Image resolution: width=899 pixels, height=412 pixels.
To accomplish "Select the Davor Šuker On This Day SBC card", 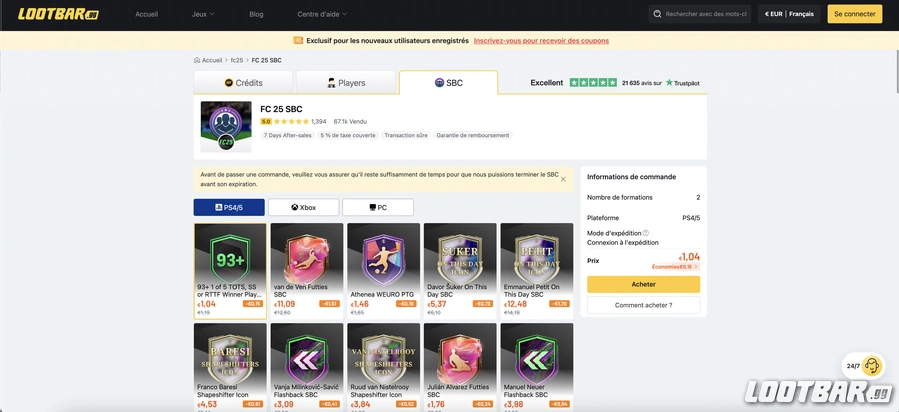I will [x=460, y=270].
